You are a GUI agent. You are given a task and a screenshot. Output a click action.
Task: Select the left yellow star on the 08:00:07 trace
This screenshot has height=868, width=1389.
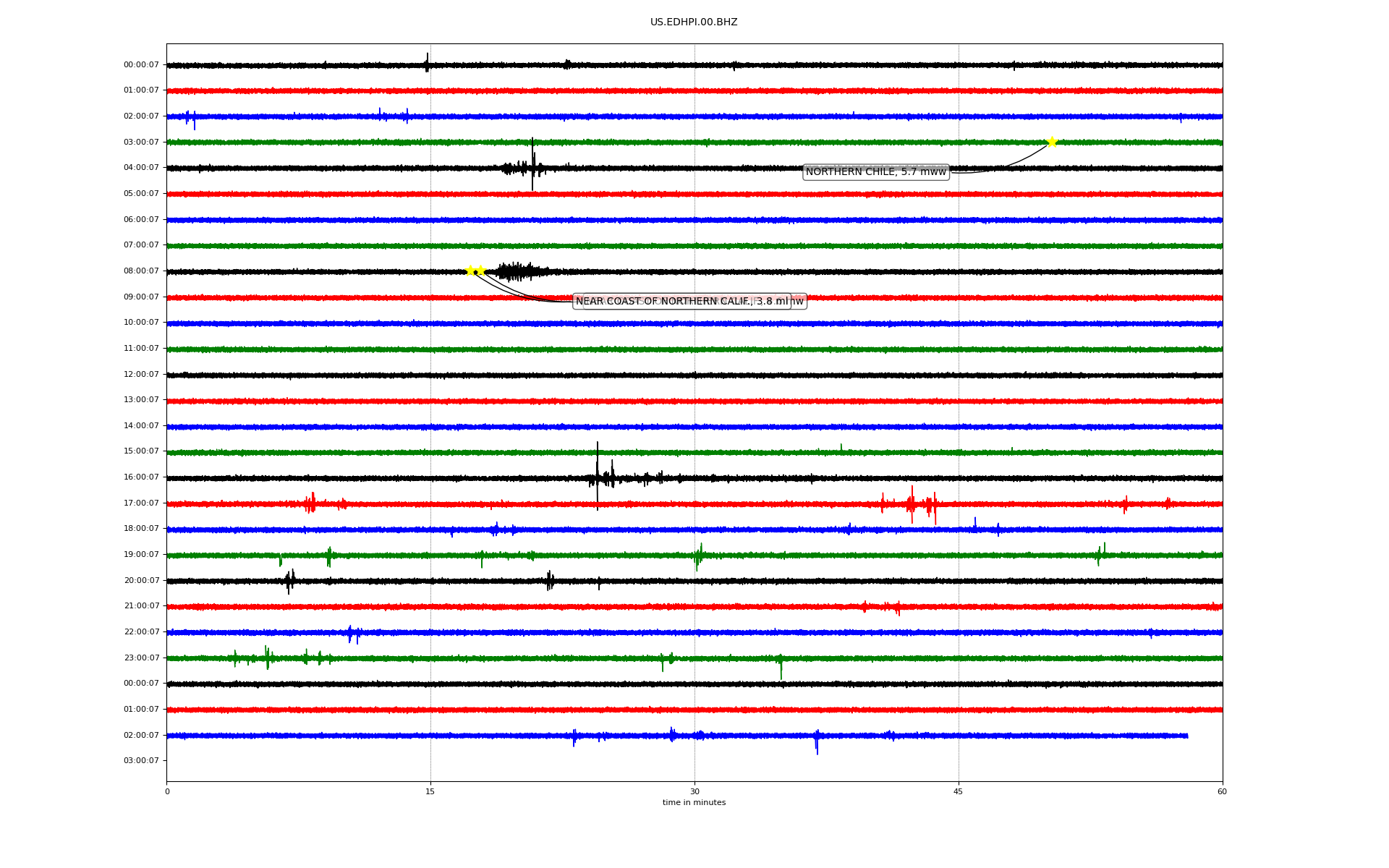470,271
